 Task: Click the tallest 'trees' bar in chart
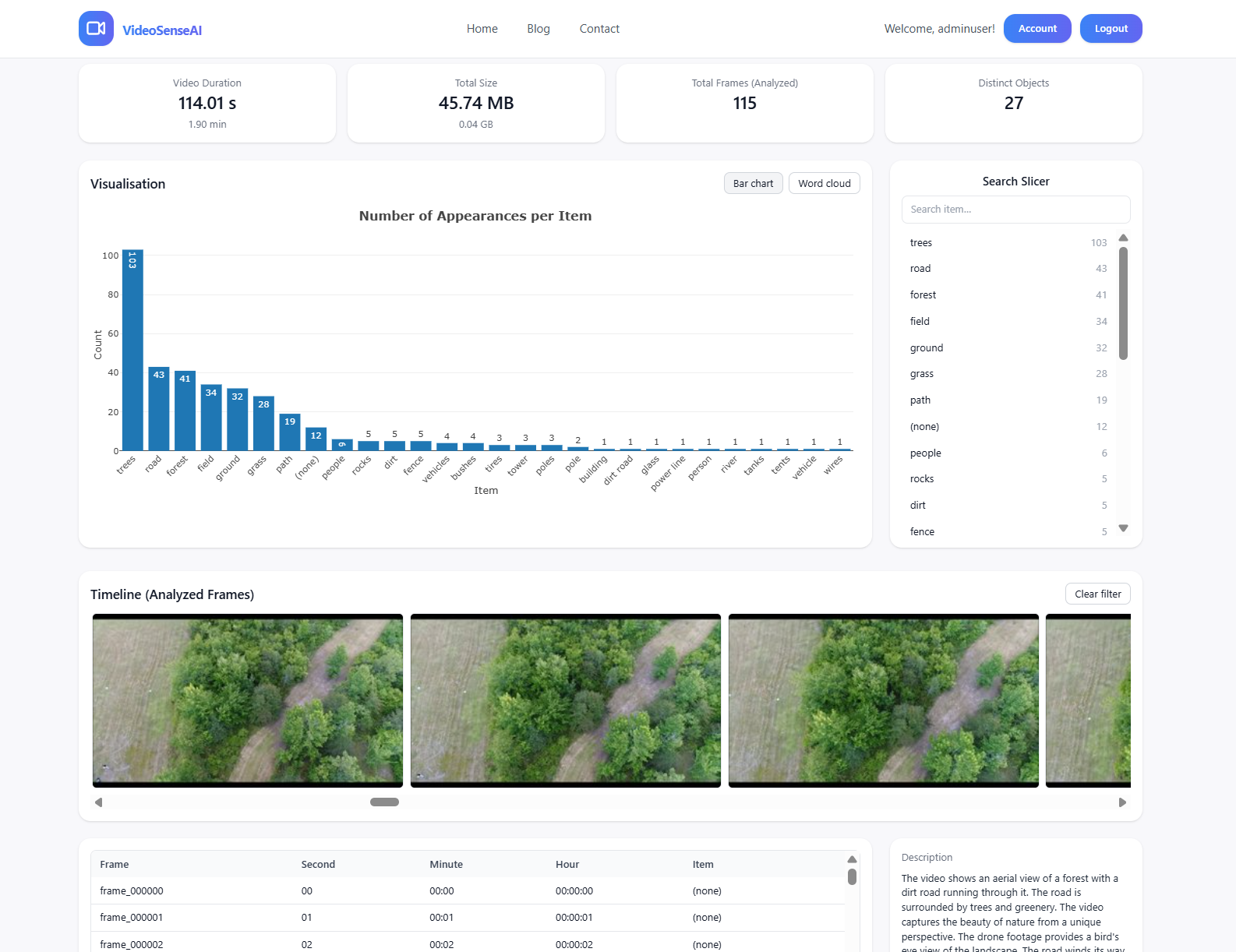coord(132,351)
